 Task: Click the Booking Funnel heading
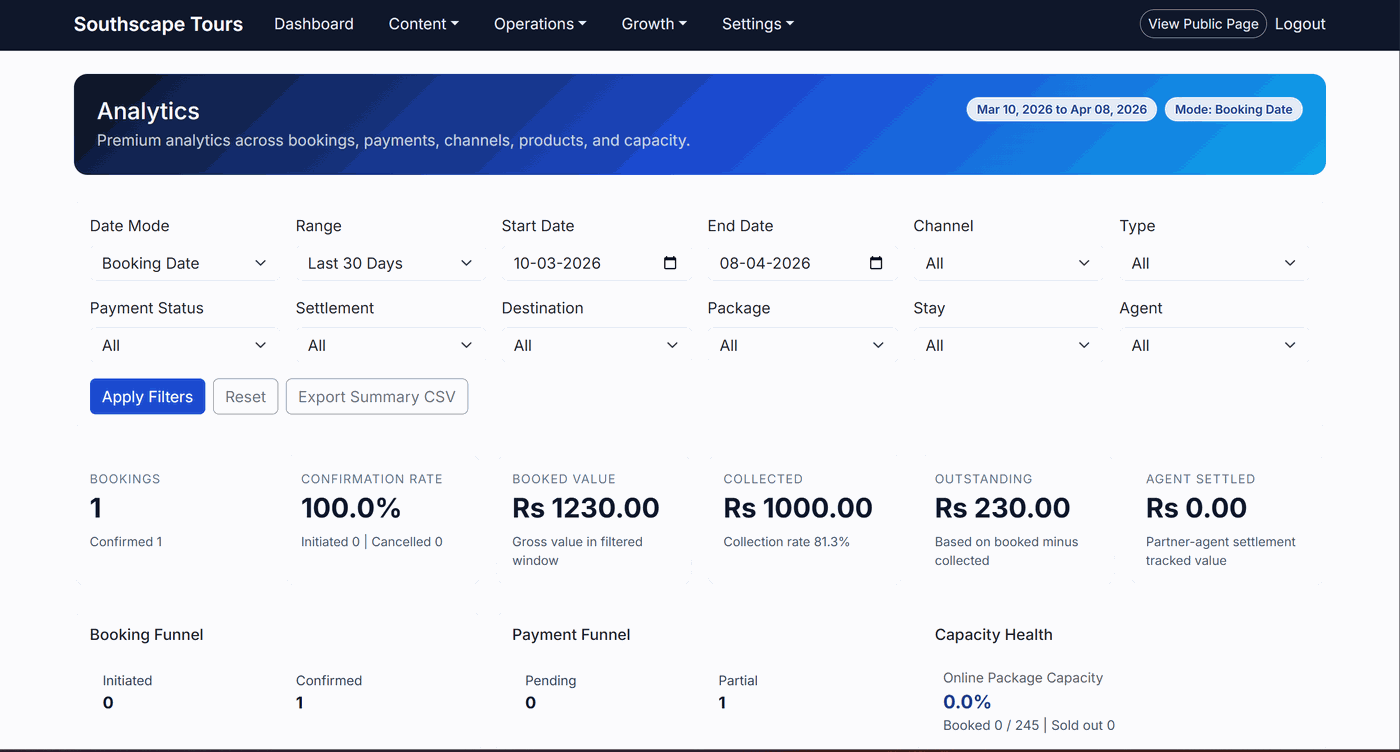click(147, 635)
